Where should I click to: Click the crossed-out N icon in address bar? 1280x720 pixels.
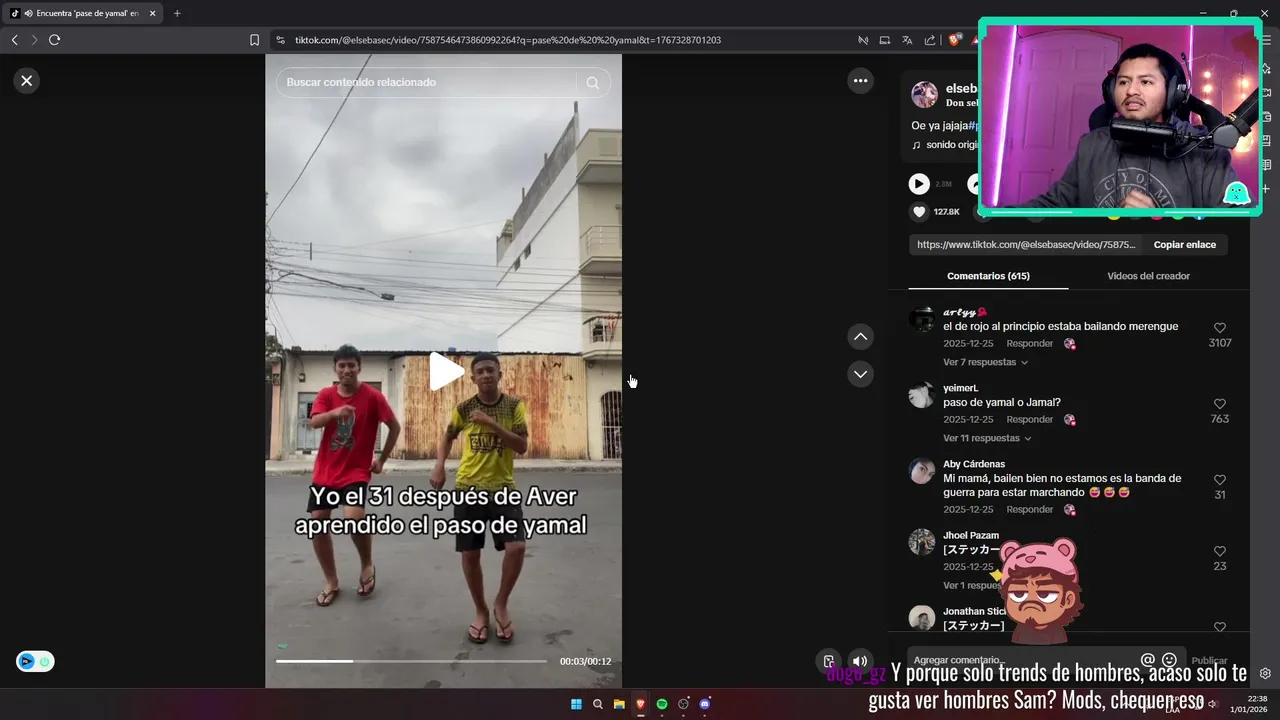(x=862, y=40)
